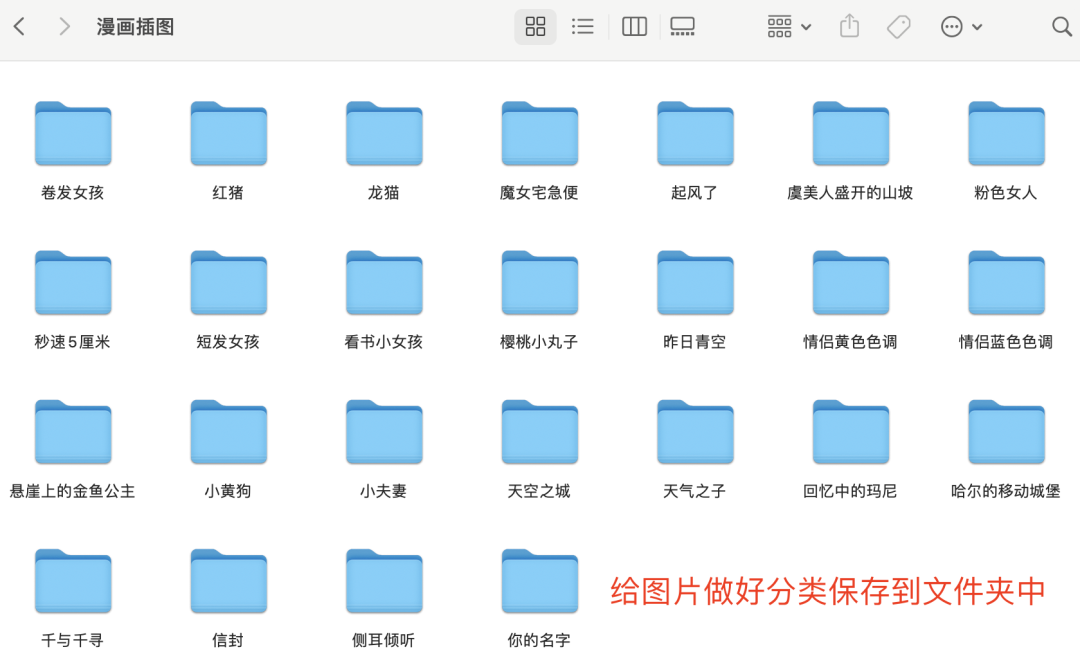Viewport: 1080px width, 665px height.
Task: Select the 回忆中的玛尼 folder icon
Action: click(x=851, y=432)
